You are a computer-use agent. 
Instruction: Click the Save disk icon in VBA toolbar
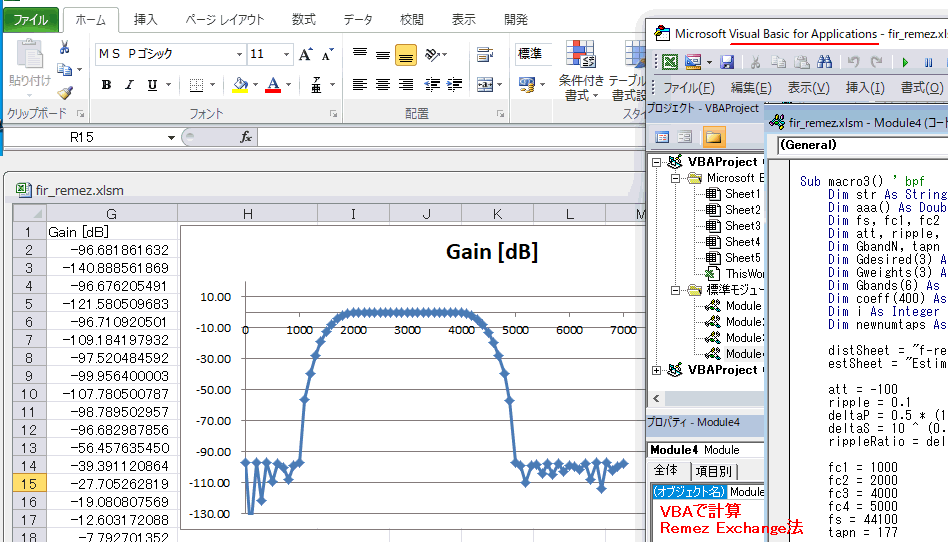pos(727,62)
